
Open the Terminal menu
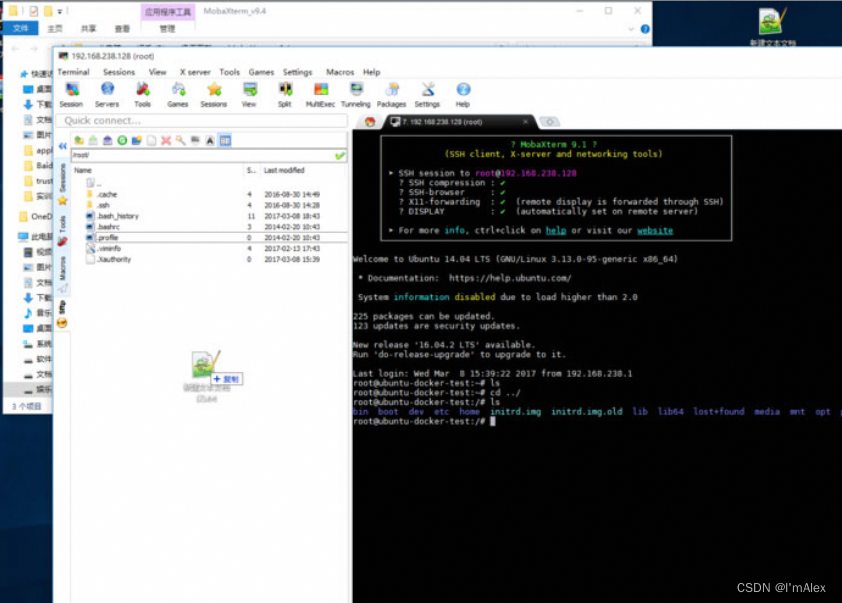click(74, 72)
